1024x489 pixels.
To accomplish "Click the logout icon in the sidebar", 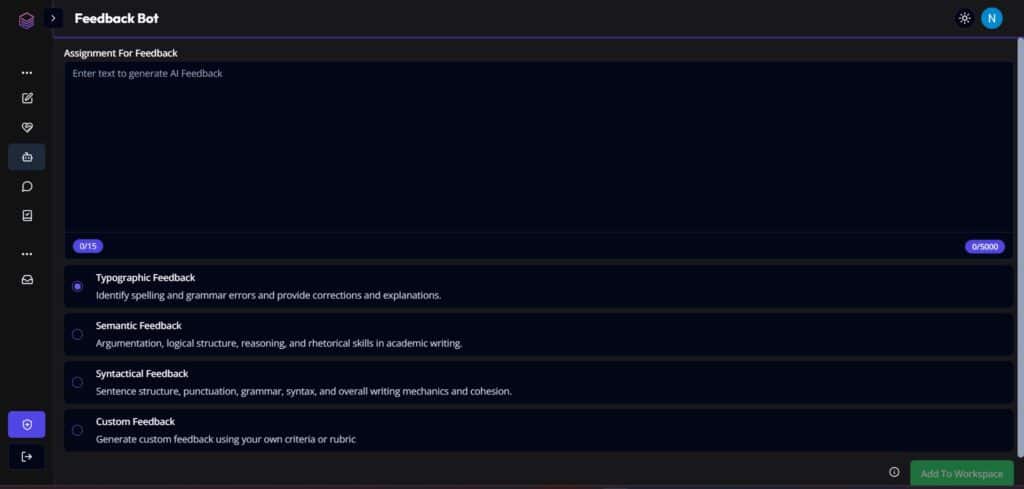I will pos(27,456).
